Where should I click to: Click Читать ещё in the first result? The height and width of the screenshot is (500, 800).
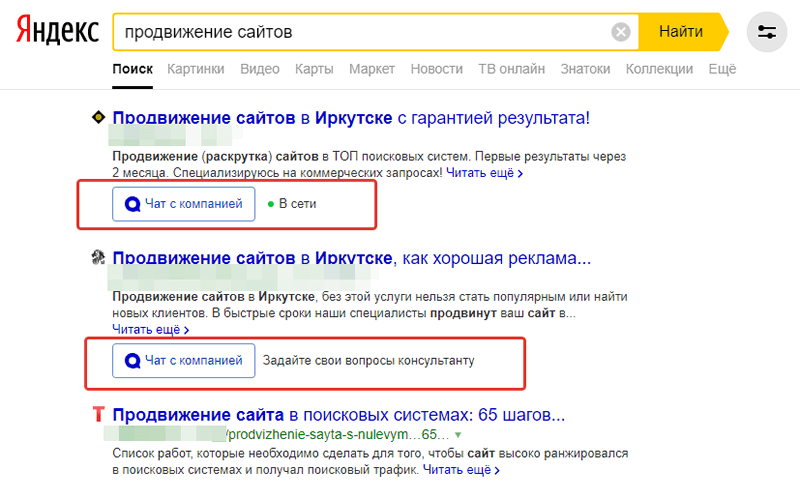pos(485,173)
